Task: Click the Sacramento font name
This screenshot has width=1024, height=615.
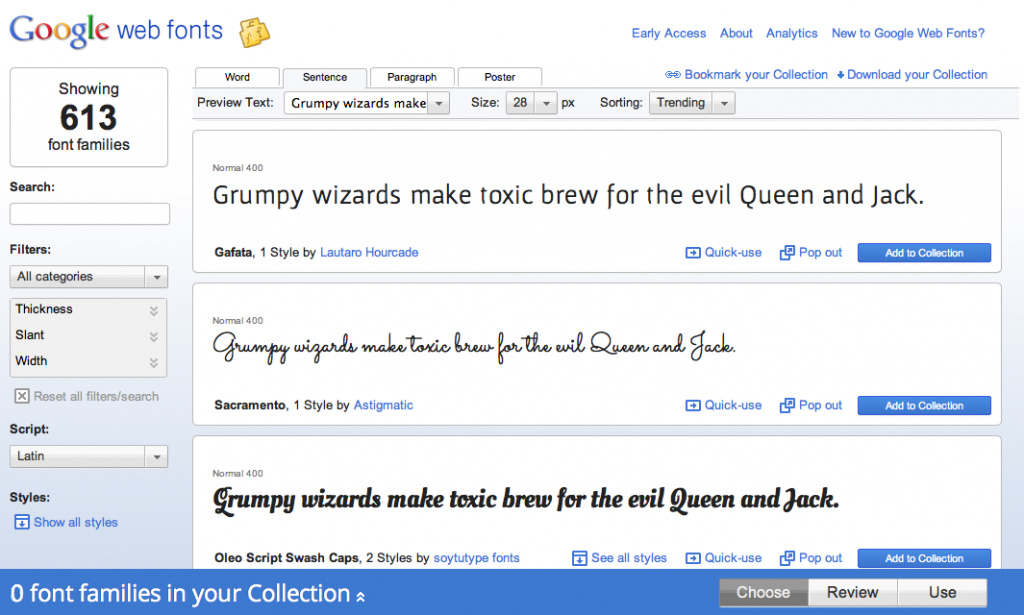Action: pos(250,405)
